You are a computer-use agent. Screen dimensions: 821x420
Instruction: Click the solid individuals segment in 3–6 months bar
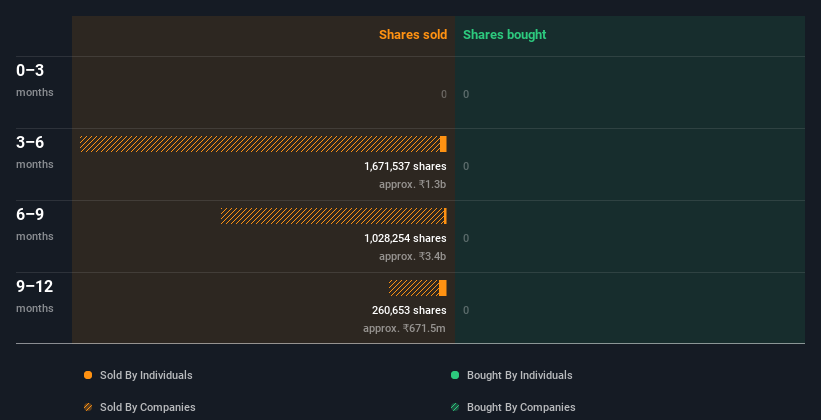coord(443,144)
